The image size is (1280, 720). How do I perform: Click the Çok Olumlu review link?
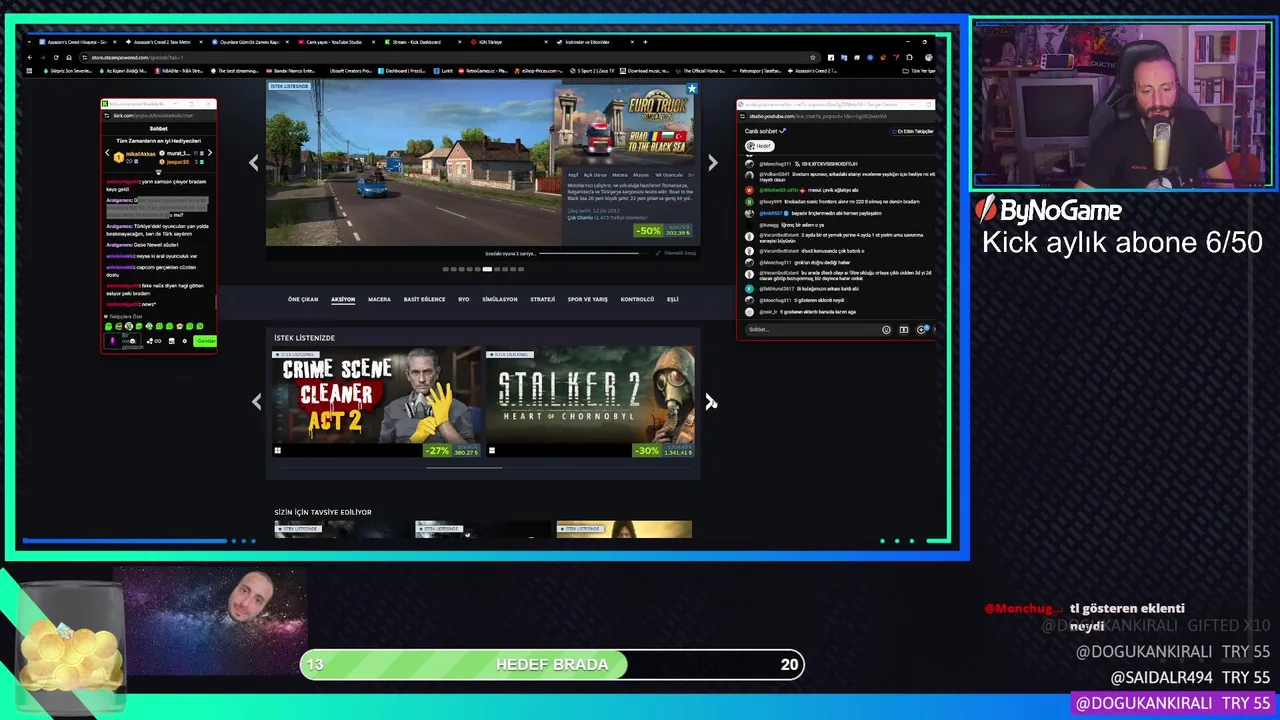580,218
